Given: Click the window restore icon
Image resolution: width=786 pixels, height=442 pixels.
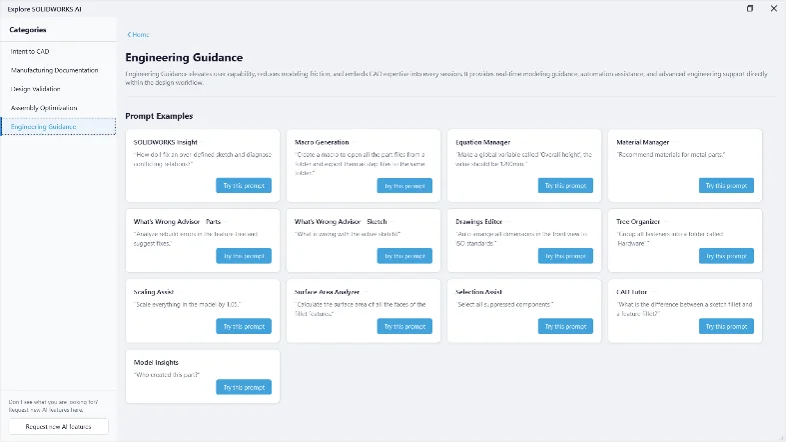Looking at the screenshot, I should pyautogui.click(x=750, y=9).
